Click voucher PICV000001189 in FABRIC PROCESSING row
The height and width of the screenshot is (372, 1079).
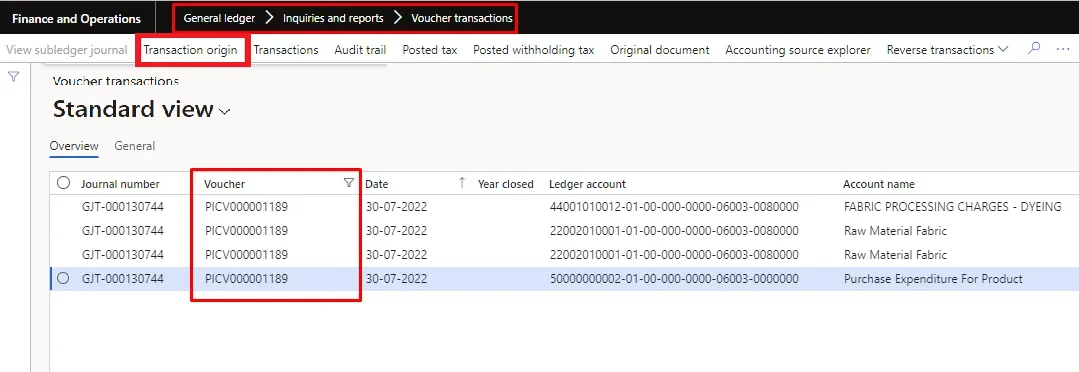pyautogui.click(x=246, y=206)
